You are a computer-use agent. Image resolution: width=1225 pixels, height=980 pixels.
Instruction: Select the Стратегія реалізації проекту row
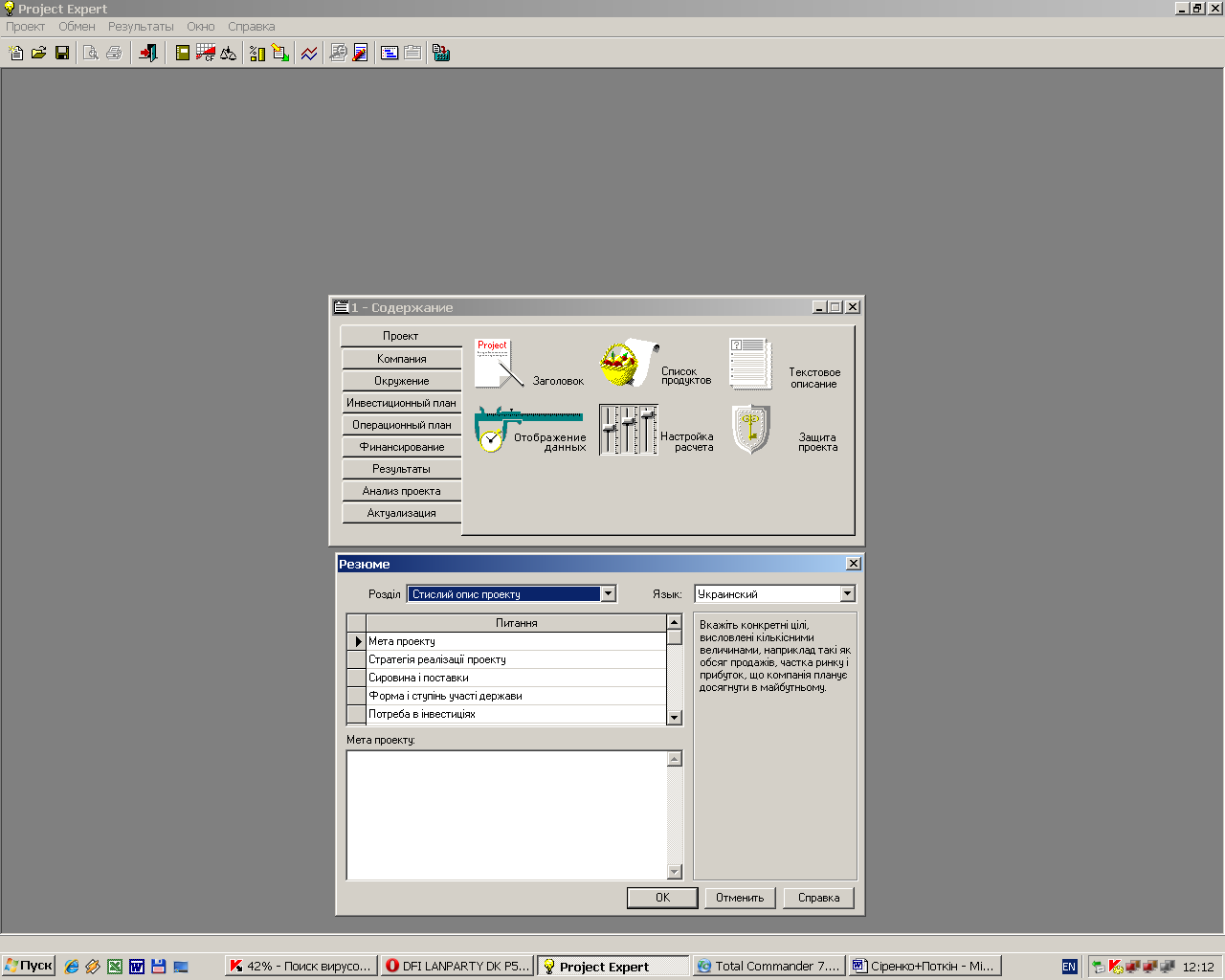(516, 659)
